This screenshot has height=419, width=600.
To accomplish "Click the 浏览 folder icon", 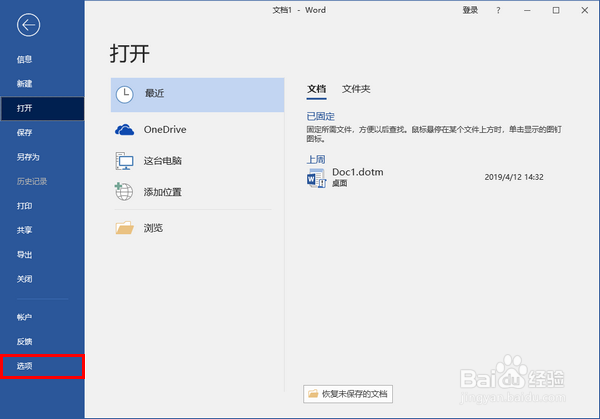I will 124,228.
